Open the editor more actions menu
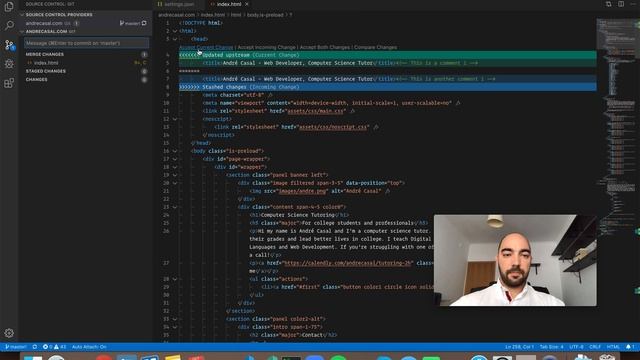The image size is (640, 360). click(x=633, y=4)
